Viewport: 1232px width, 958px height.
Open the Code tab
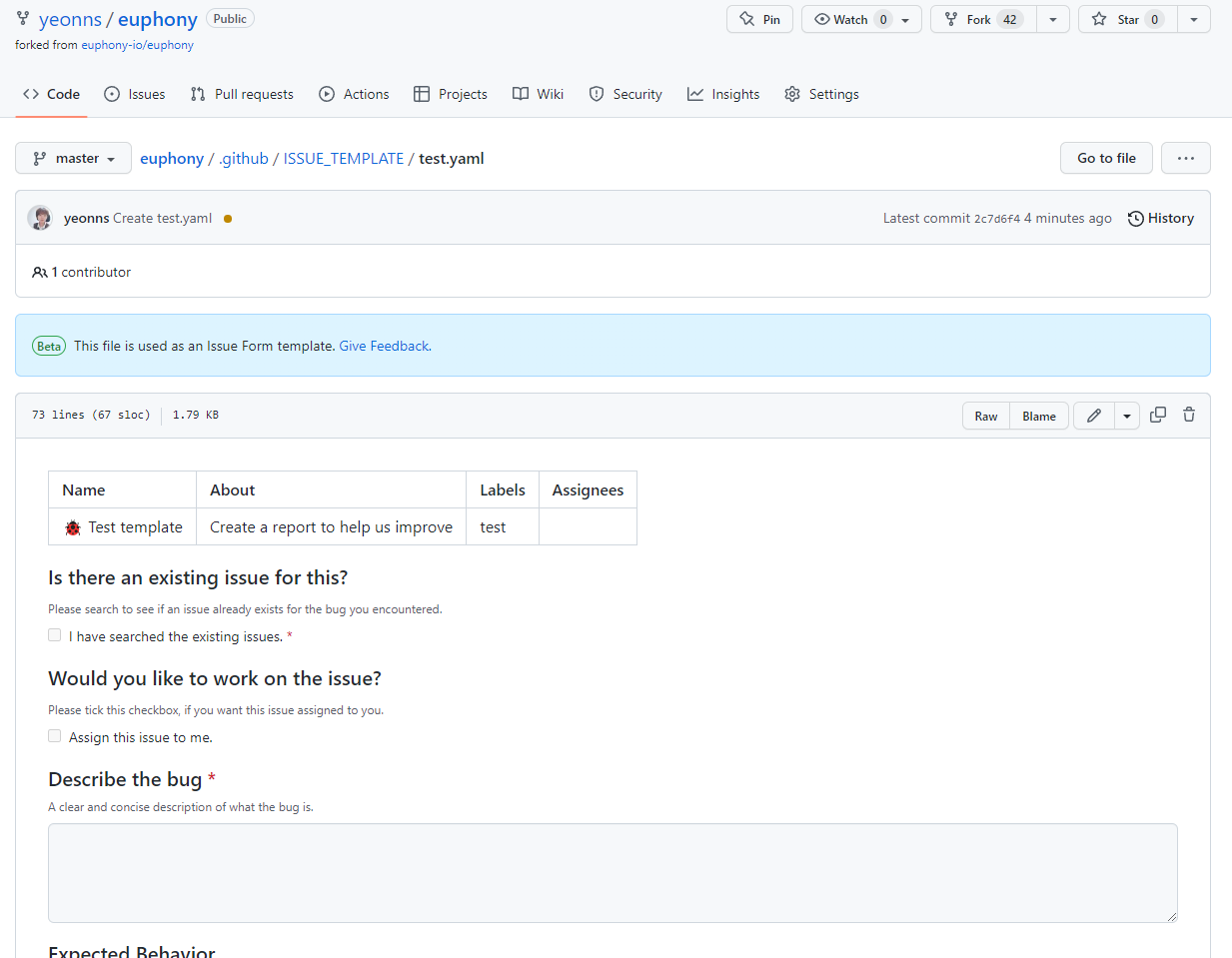[51, 94]
